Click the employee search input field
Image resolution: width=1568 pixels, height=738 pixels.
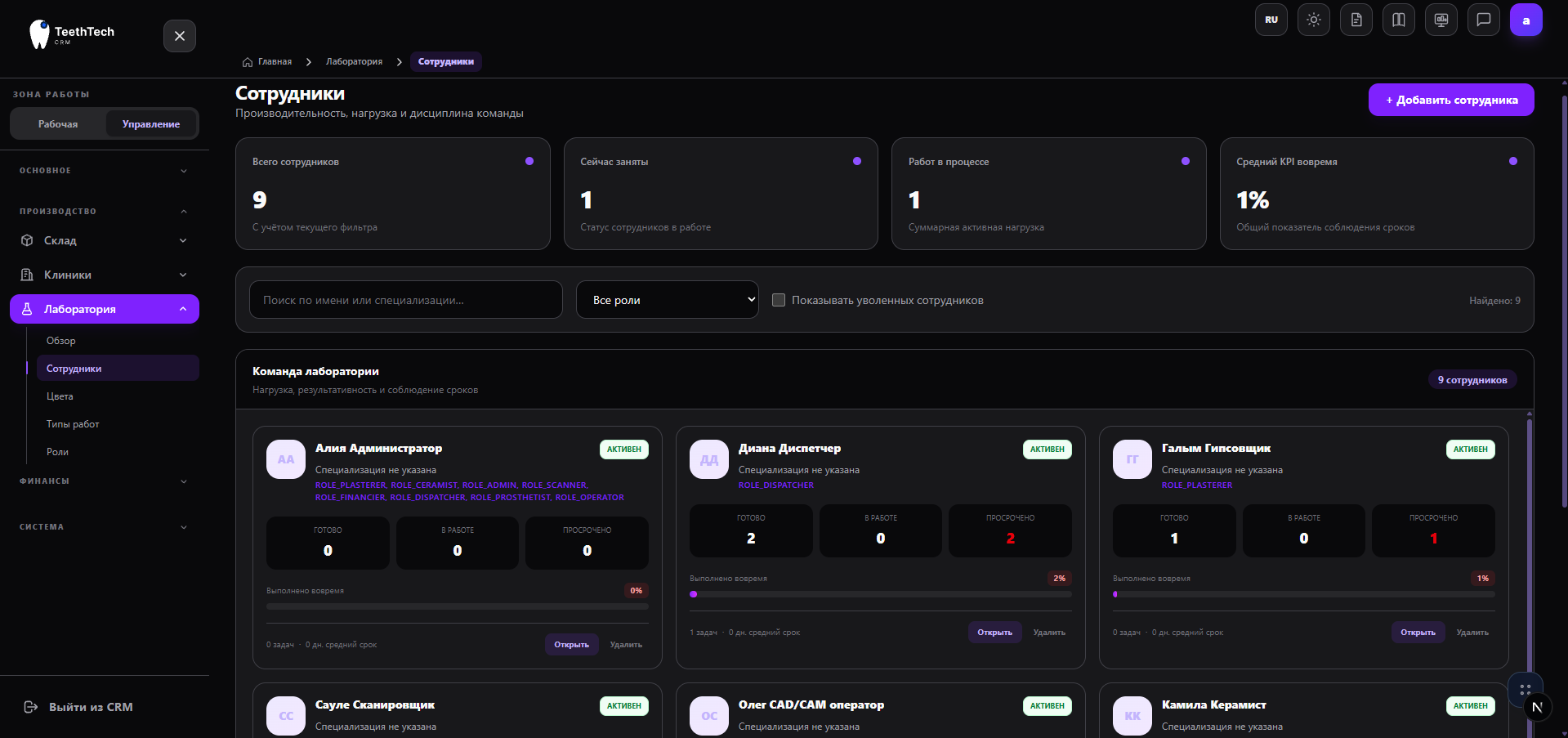click(406, 300)
